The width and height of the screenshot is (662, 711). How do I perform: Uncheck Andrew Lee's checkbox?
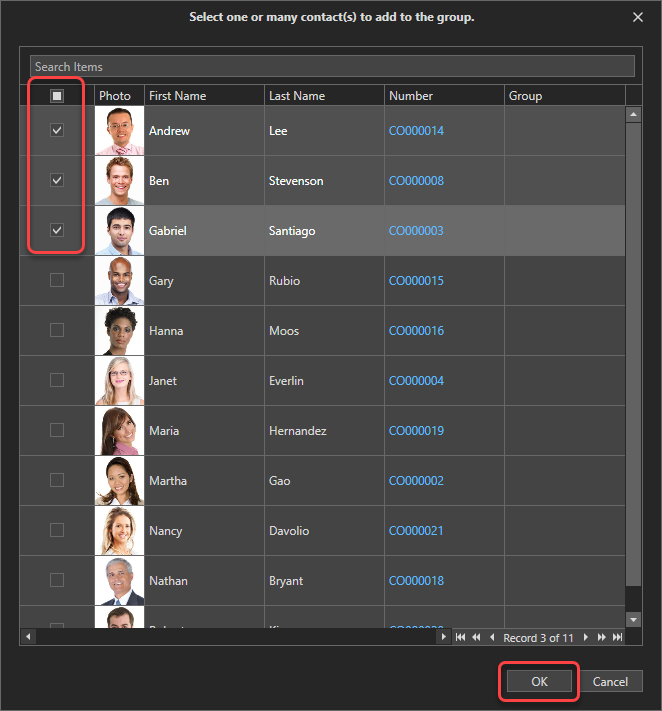57,130
